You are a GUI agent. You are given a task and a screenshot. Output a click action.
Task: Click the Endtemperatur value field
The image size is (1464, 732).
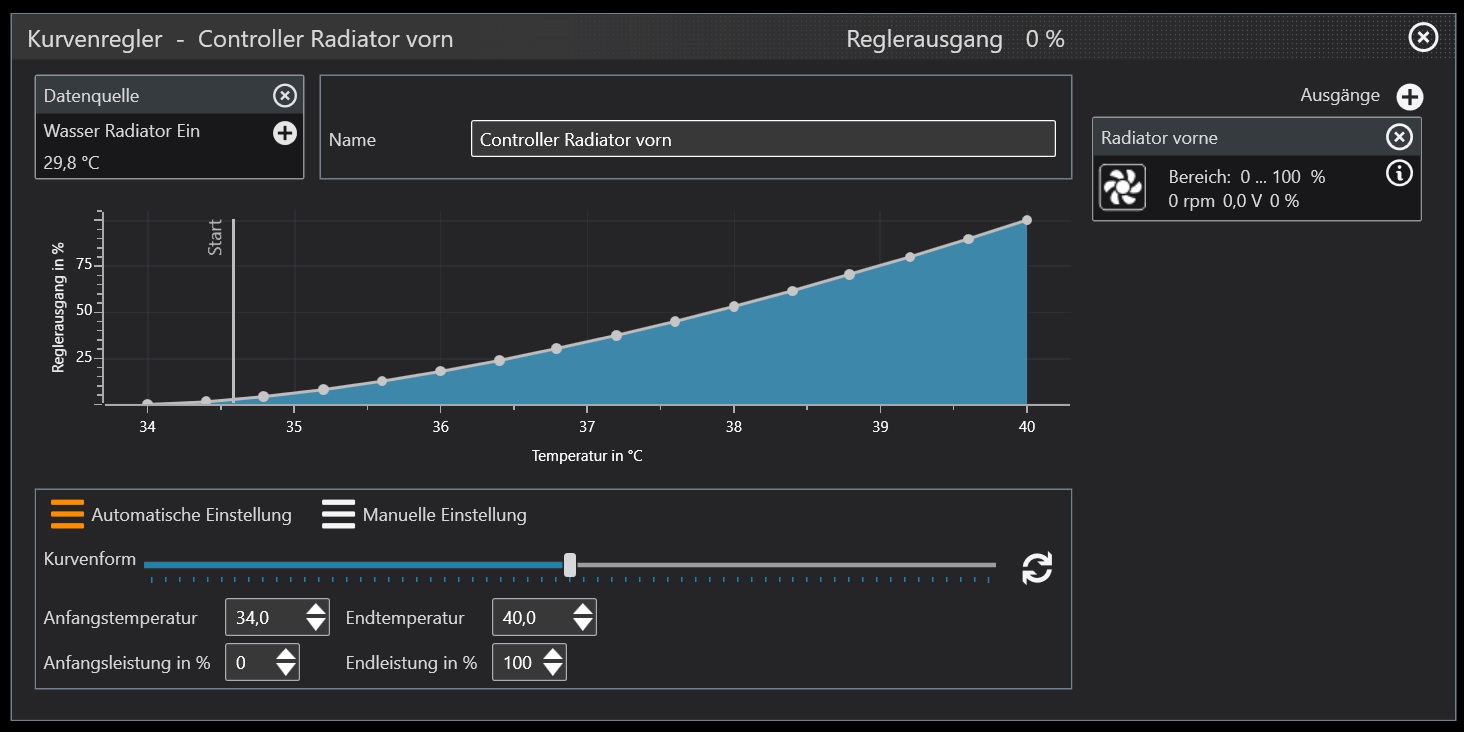tap(530, 618)
